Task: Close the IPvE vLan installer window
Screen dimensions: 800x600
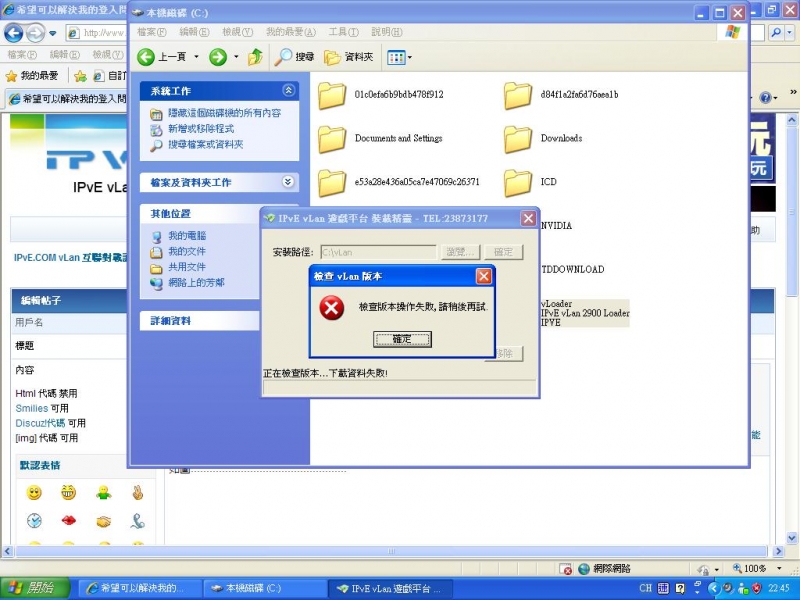Action: pyautogui.click(x=528, y=218)
